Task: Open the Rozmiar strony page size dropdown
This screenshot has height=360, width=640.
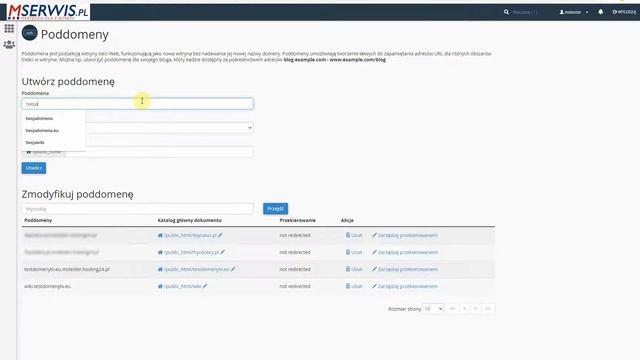Action: [433, 309]
